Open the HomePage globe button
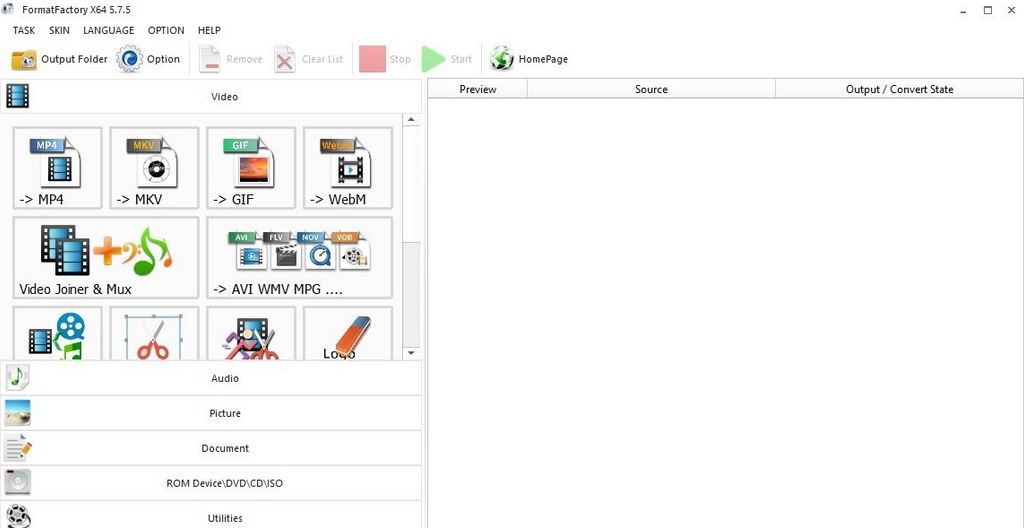Viewport: 1024px width, 528px height. pyautogui.click(x=529, y=59)
